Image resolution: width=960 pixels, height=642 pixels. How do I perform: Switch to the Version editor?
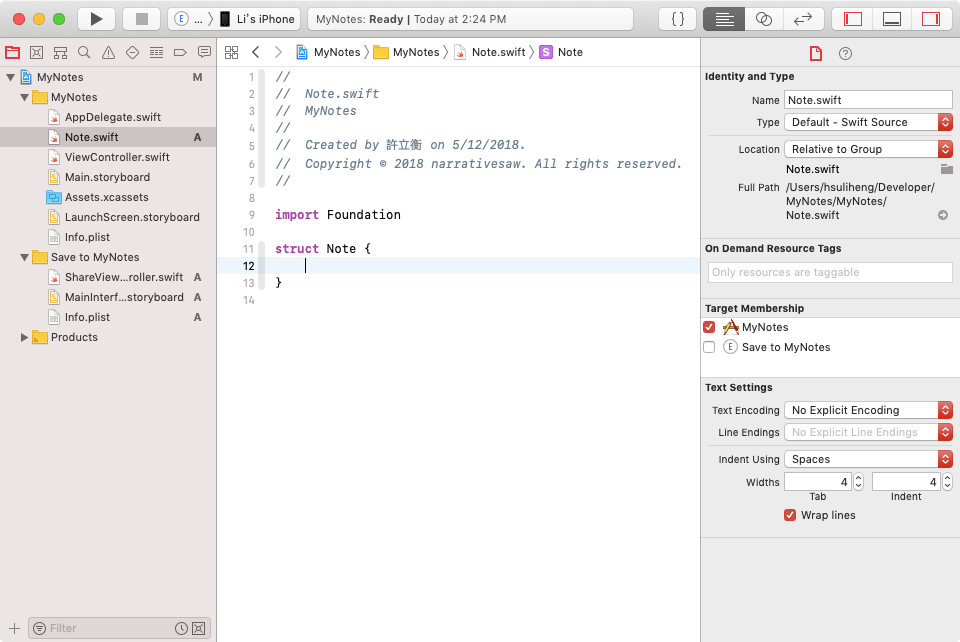pos(803,19)
